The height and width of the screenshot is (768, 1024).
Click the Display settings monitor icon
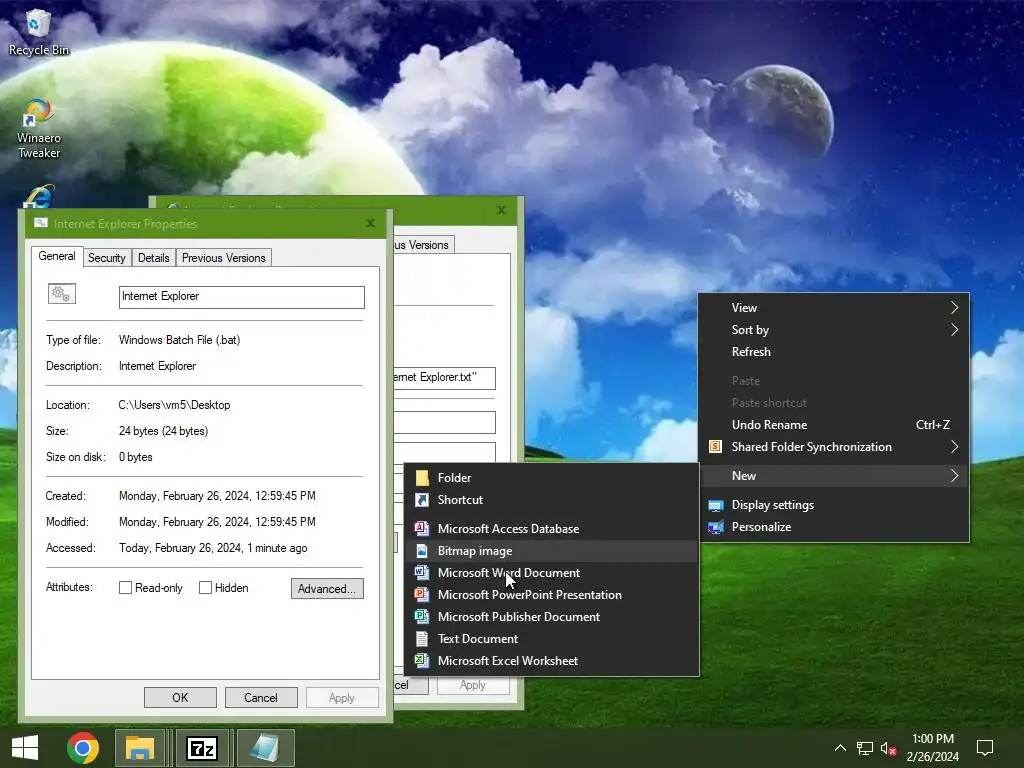coord(716,505)
